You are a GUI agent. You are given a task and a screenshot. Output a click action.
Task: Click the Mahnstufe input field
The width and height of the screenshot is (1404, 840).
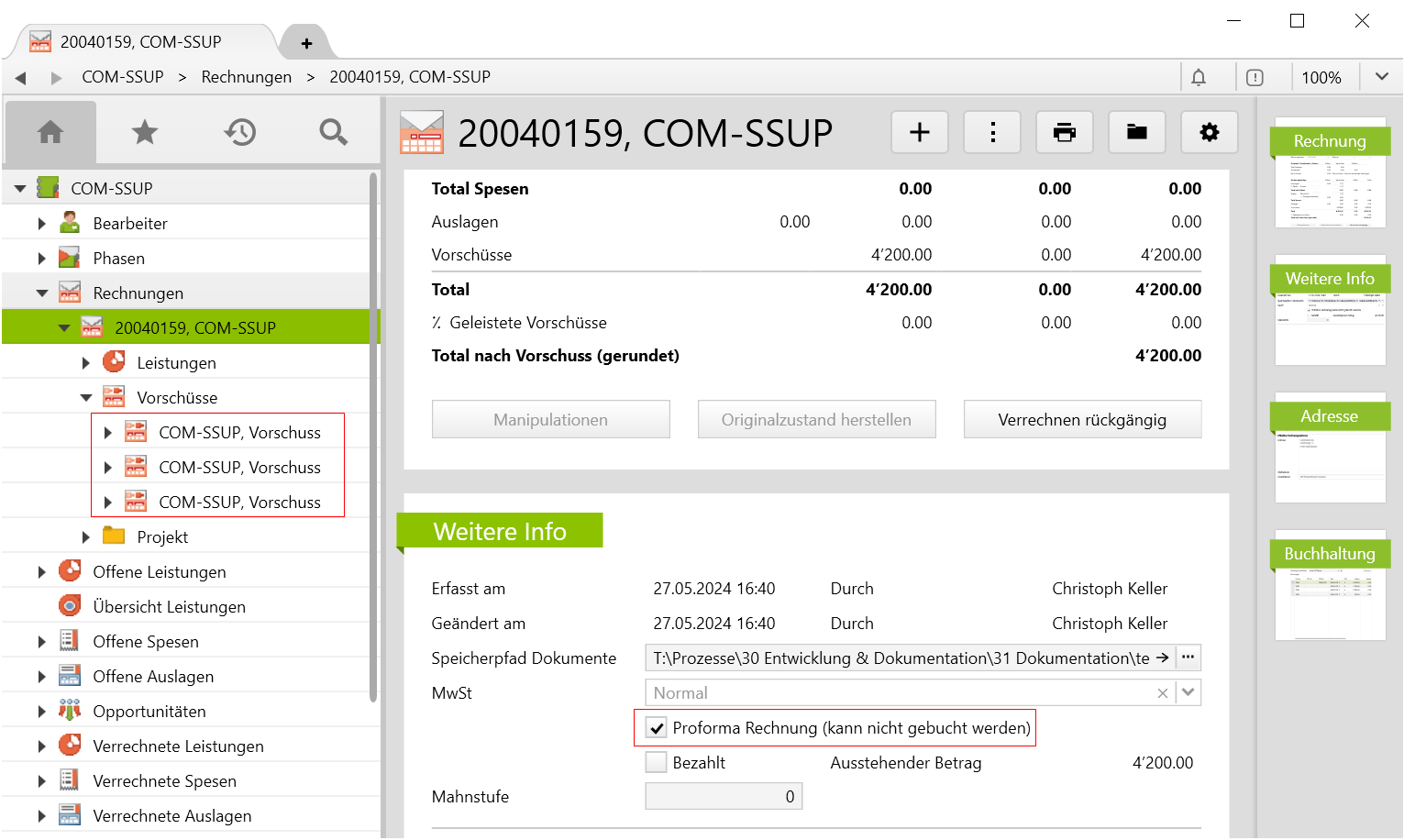724,797
